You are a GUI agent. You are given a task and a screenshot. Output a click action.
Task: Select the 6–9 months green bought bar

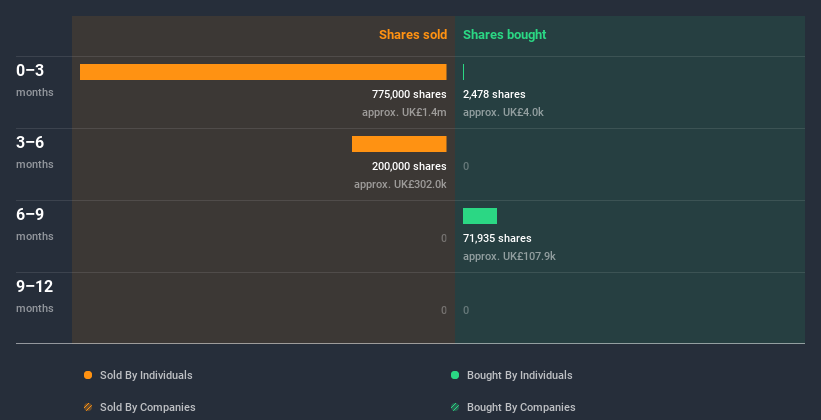pyautogui.click(x=480, y=216)
